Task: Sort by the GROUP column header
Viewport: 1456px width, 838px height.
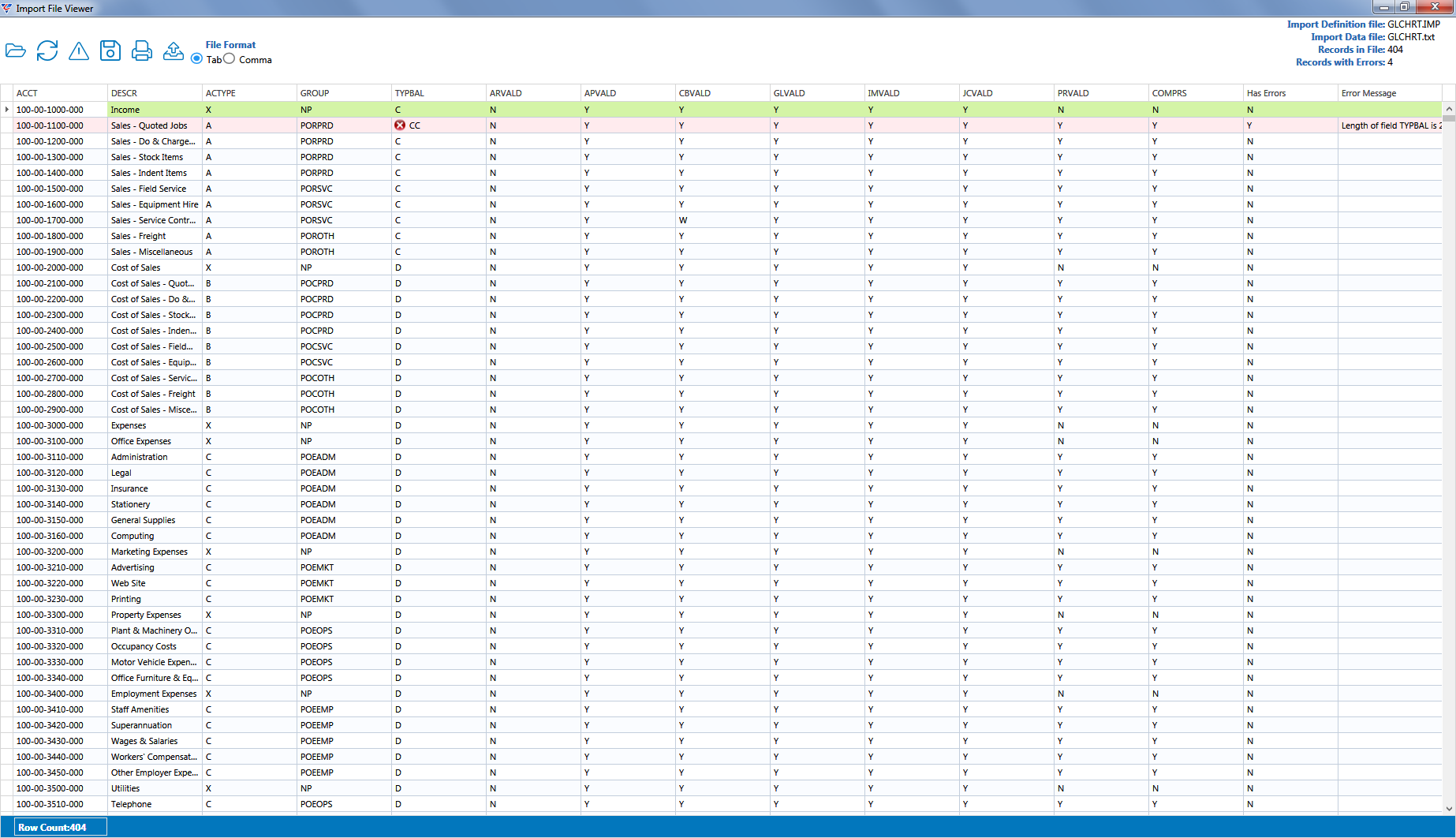Action: tap(344, 93)
